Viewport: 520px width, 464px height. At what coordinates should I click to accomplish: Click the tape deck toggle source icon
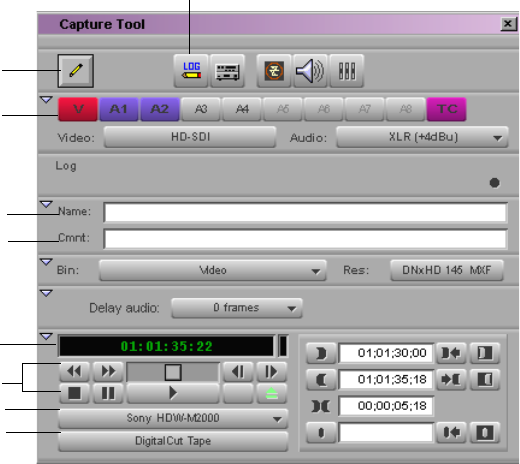(227, 71)
